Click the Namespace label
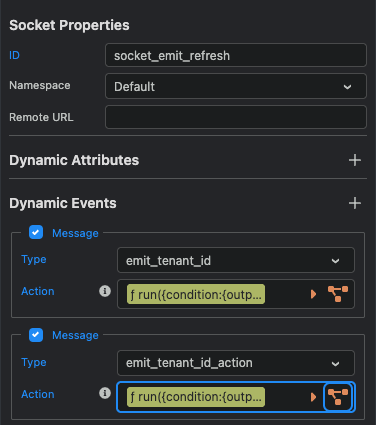The image size is (376, 425). coord(40,85)
